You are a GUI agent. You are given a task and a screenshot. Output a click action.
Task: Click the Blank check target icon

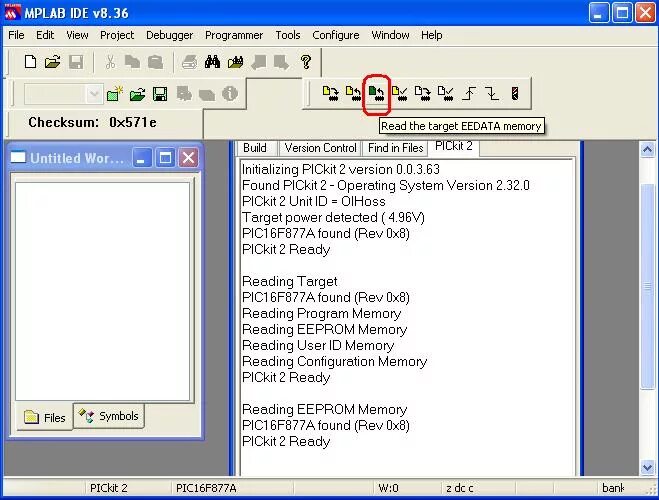point(445,93)
